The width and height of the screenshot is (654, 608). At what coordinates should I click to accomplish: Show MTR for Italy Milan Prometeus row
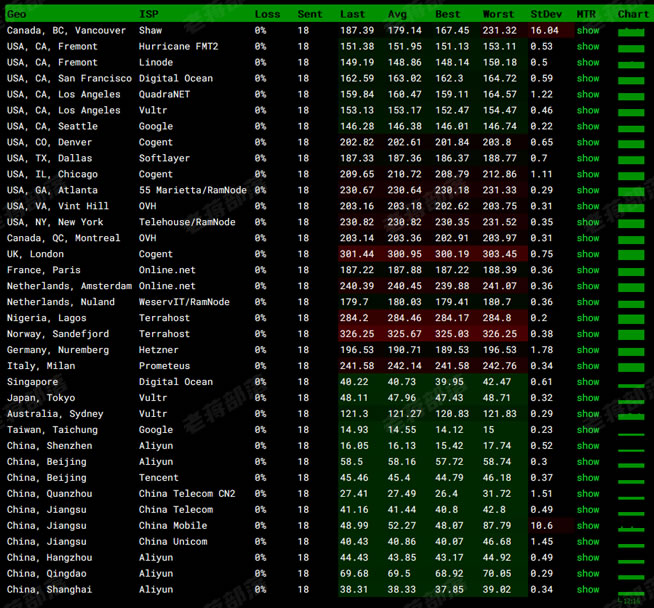click(x=588, y=366)
